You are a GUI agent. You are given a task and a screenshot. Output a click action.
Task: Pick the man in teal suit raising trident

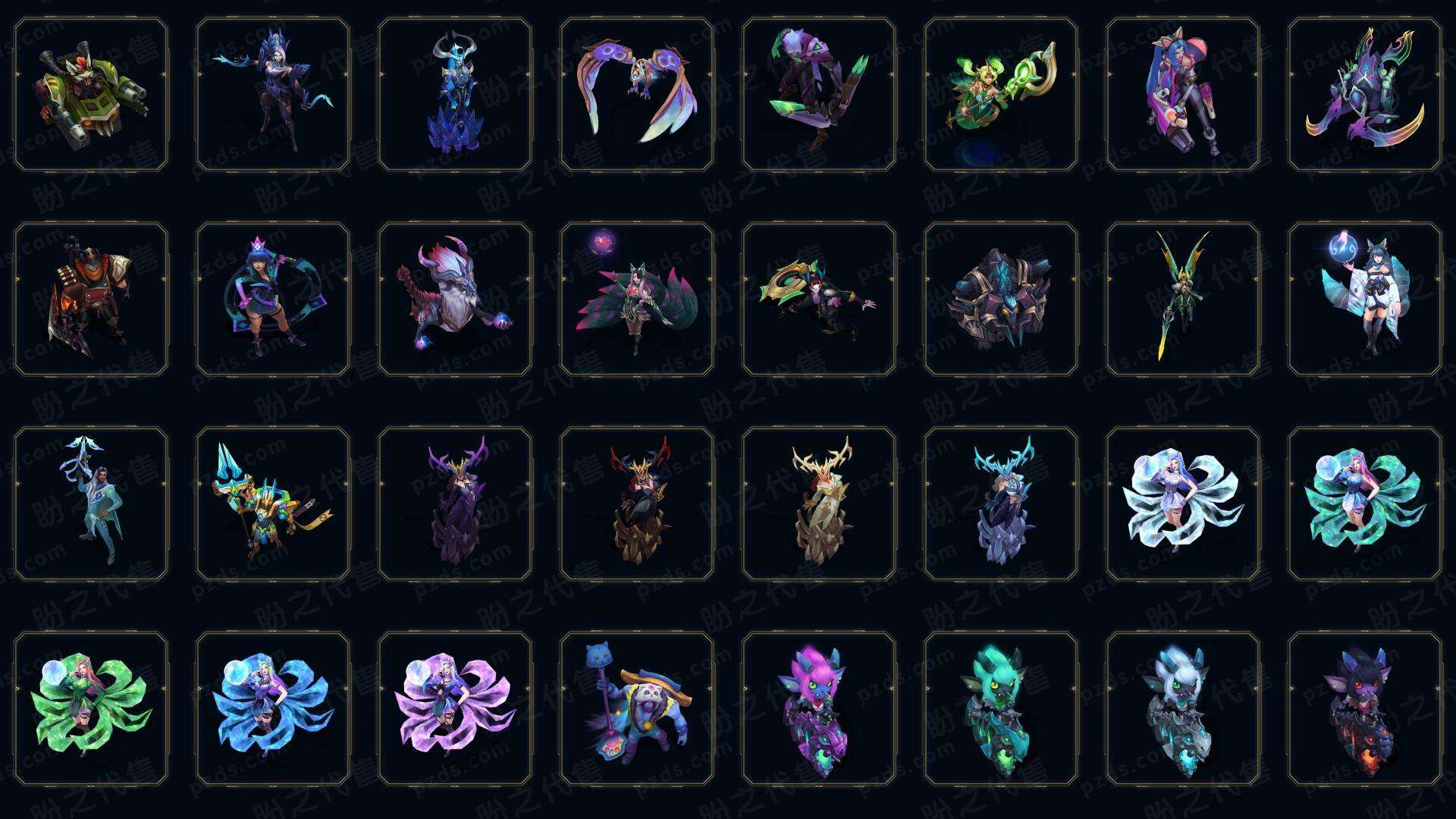point(91,504)
